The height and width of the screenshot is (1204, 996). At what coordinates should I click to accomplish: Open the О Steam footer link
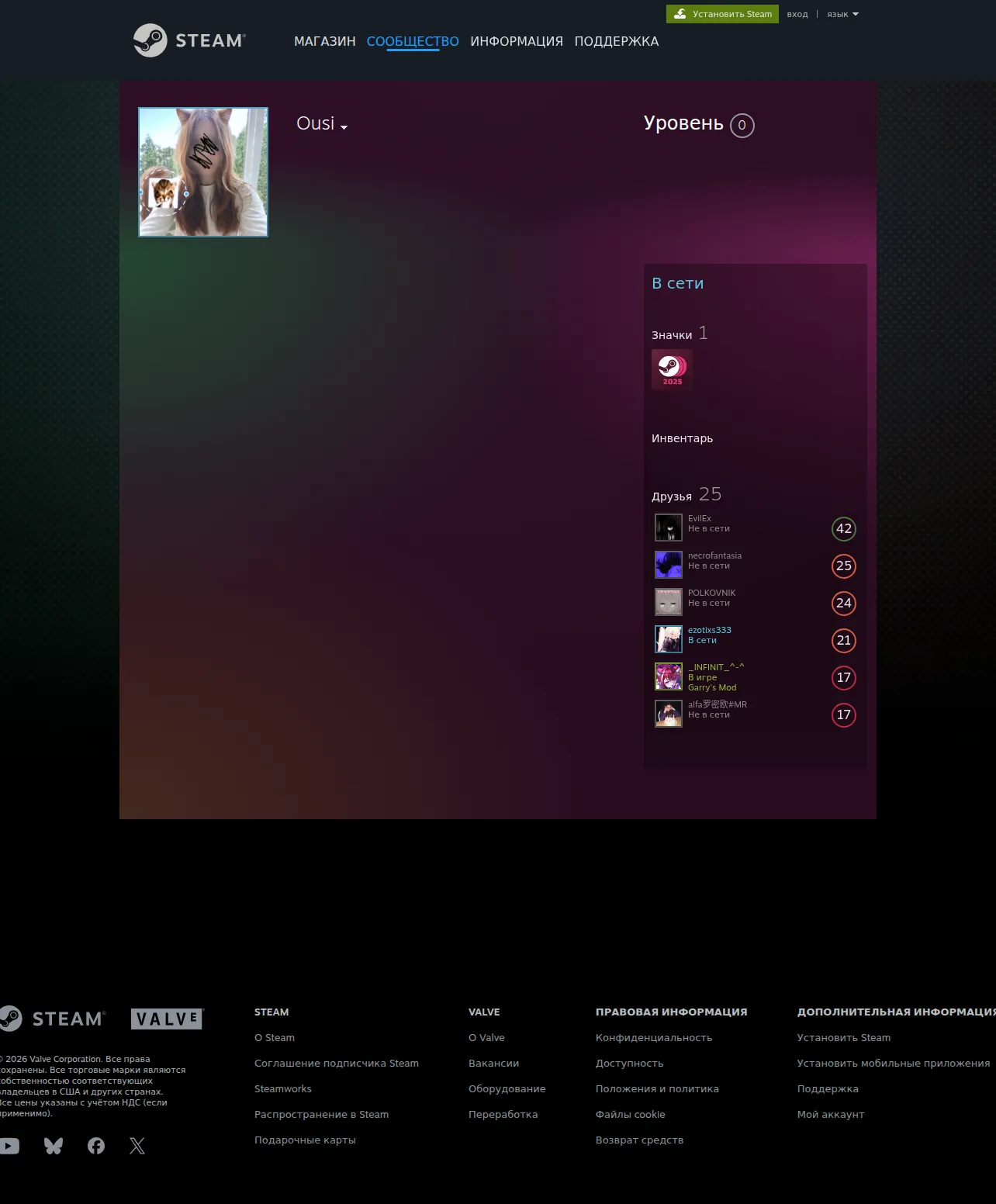[x=275, y=1037]
